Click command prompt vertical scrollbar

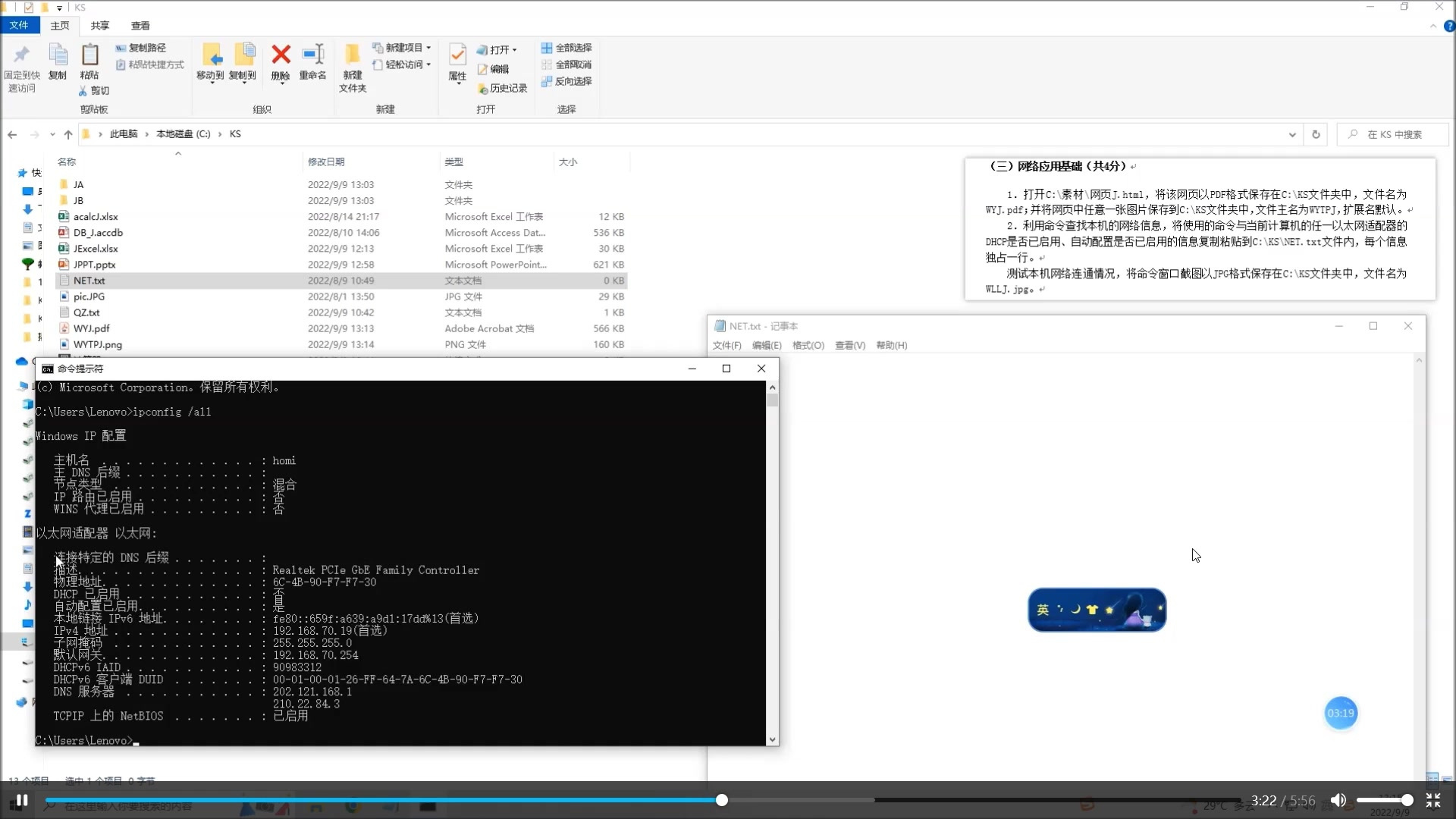[772, 563]
